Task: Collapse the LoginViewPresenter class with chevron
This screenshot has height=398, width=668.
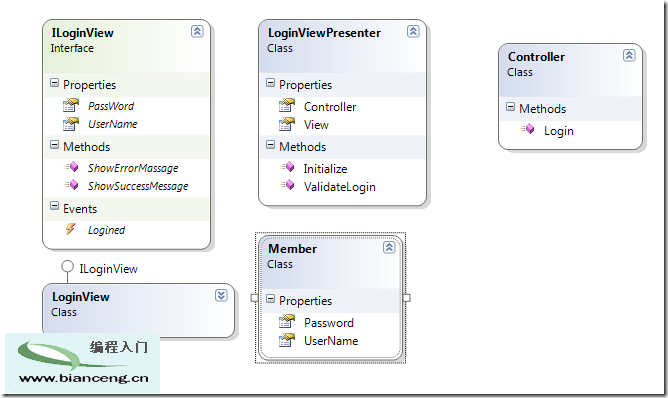Action: click(x=413, y=32)
